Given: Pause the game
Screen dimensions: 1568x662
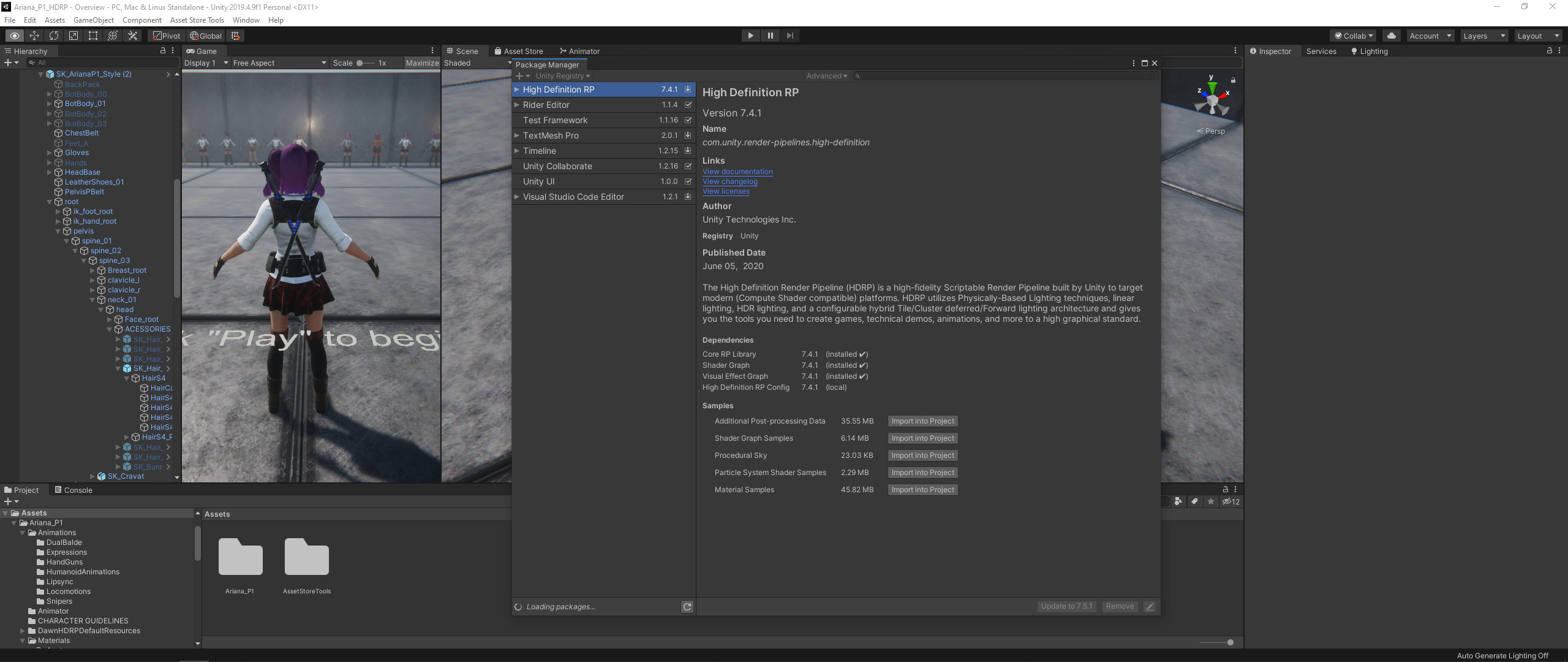Looking at the screenshot, I should (x=770, y=36).
